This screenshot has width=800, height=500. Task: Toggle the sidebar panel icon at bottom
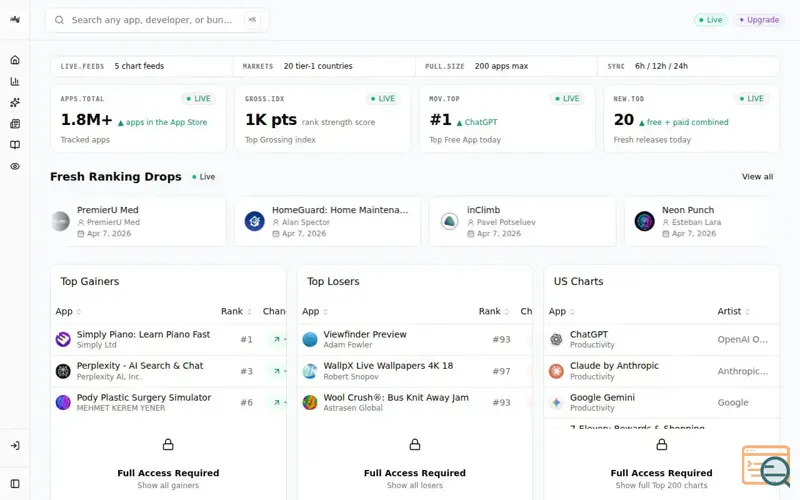(x=15, y=484)
